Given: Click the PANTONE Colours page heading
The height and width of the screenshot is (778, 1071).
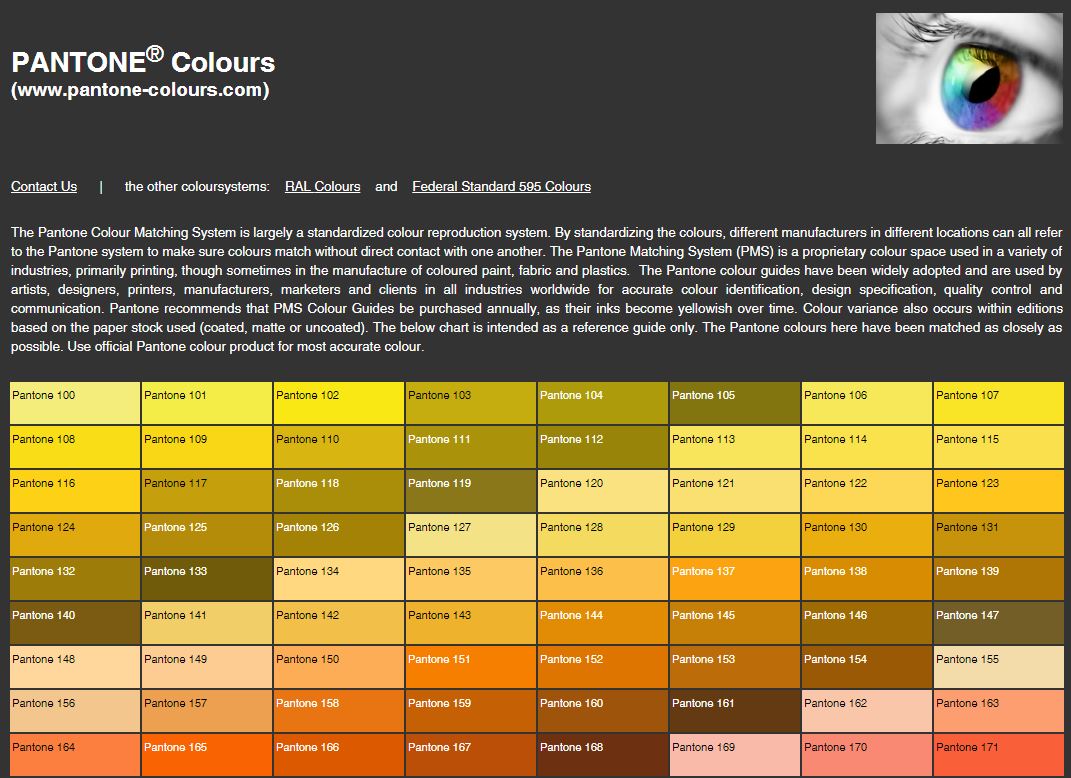Looking at the screenshot, I should [x=143, y=61].
